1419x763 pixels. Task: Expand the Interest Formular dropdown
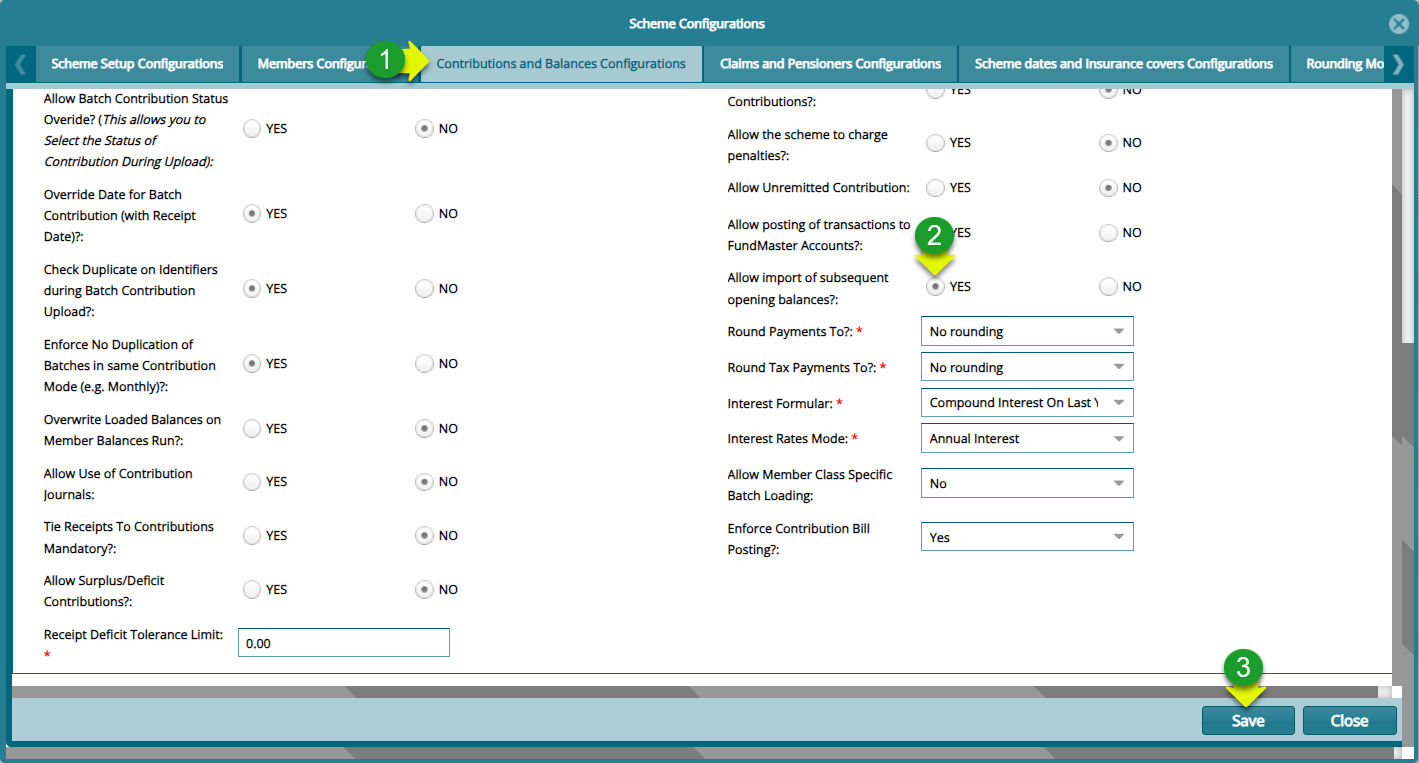coord(1120,402)
